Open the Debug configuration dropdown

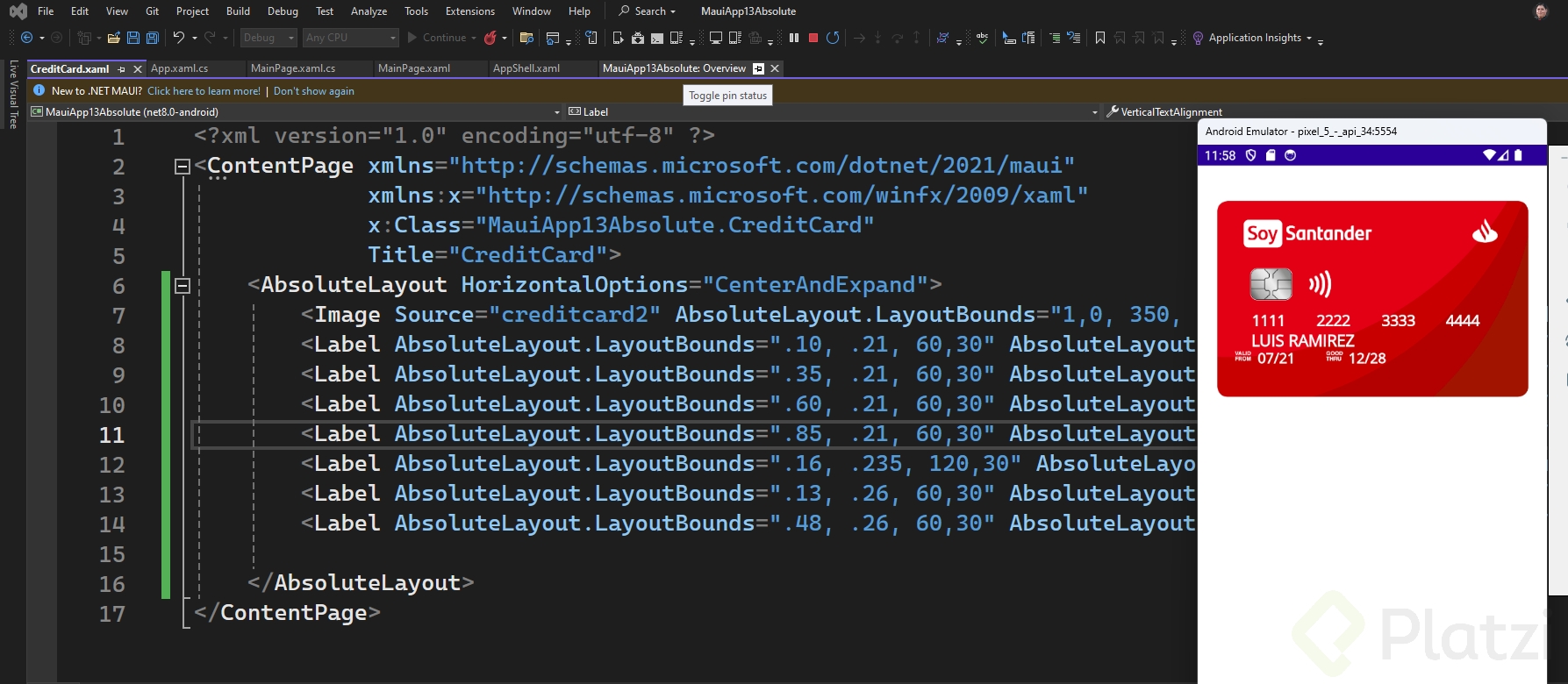click(268, 38)
